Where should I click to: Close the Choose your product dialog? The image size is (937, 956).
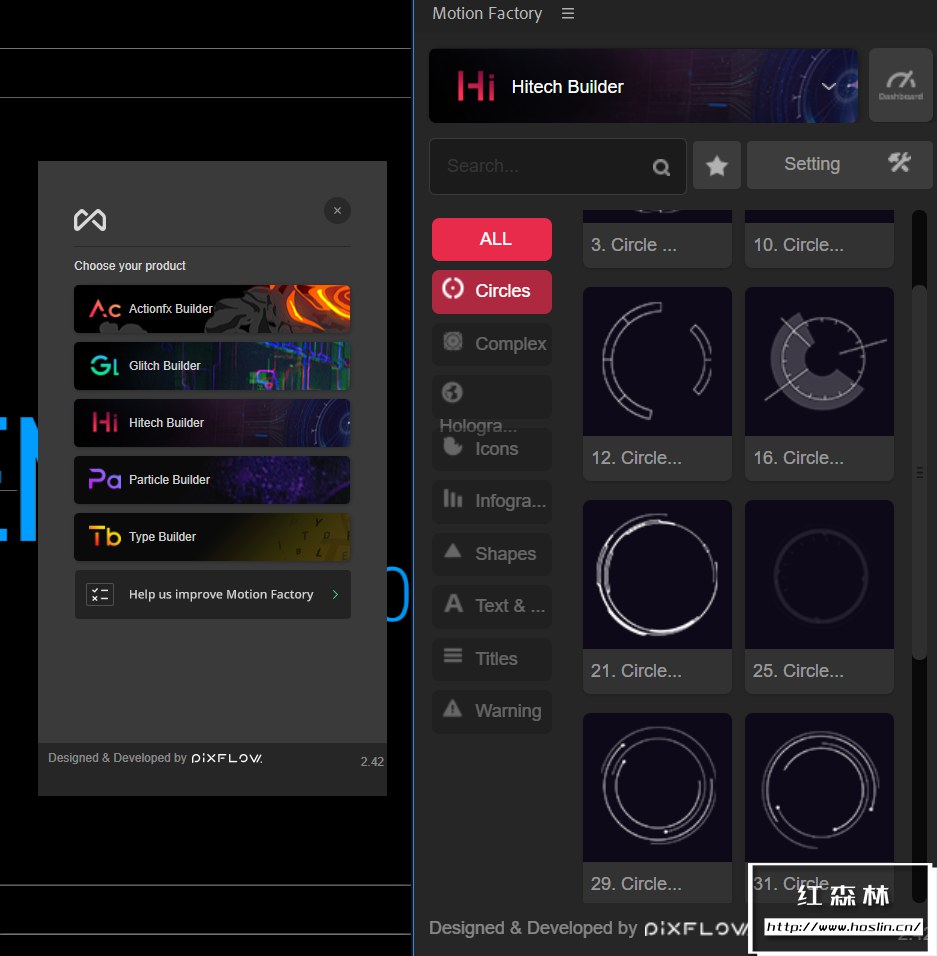(337, 211)
